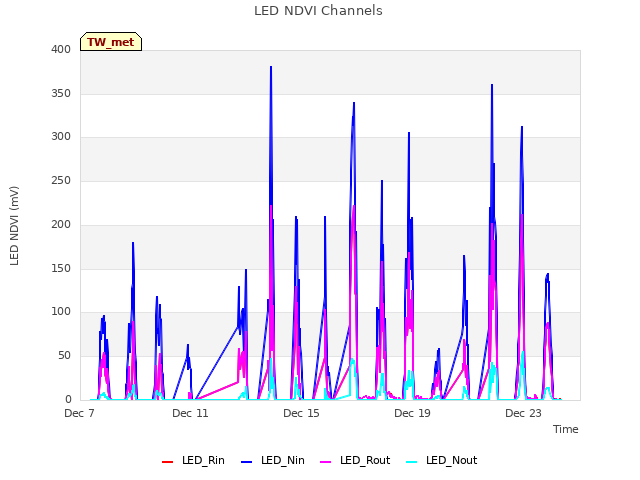Click the magenta LED_Rout legend swatch
The height and width of the screenshot is (480, 640).
(x=326, y=462)
